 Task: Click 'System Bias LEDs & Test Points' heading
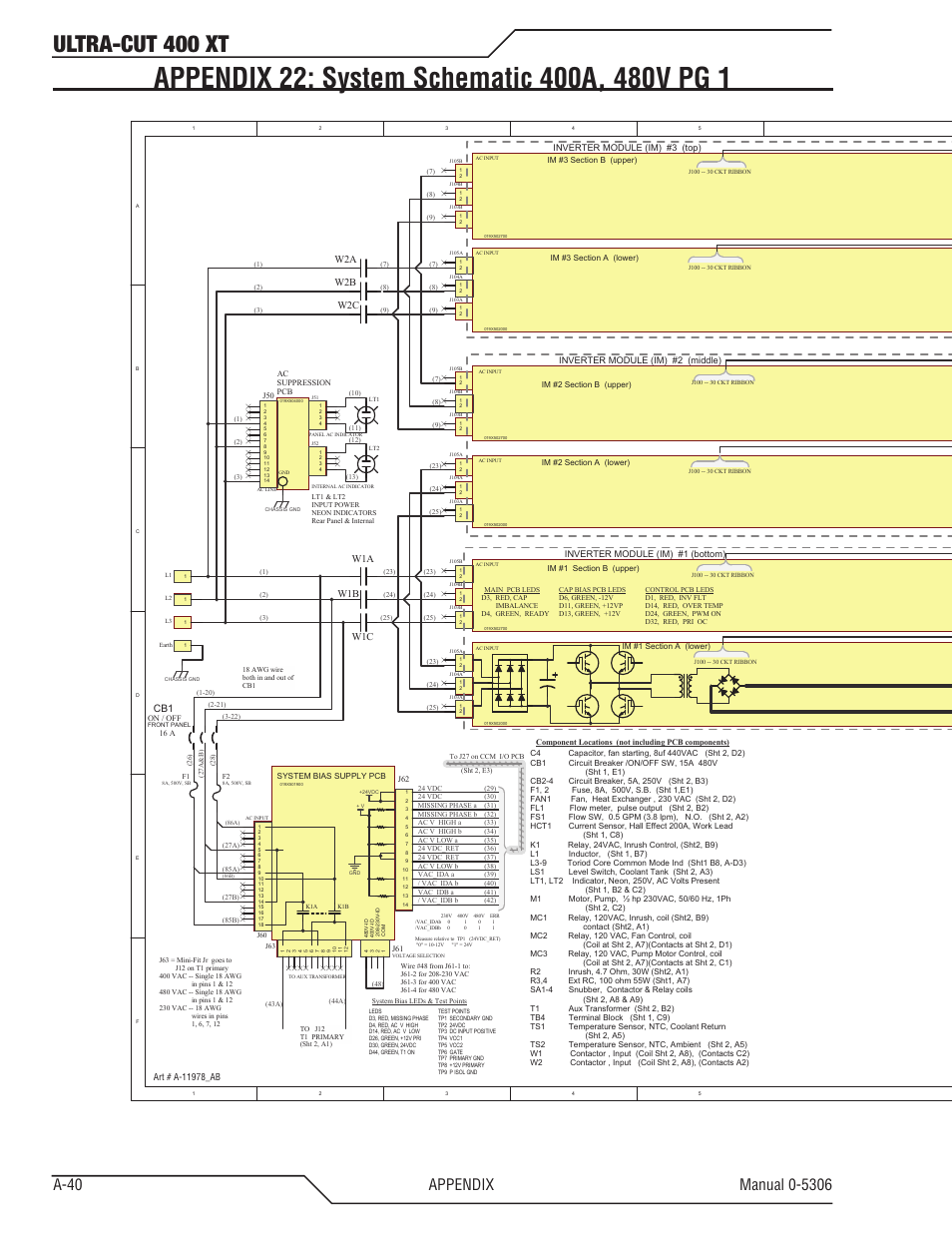419,1001
